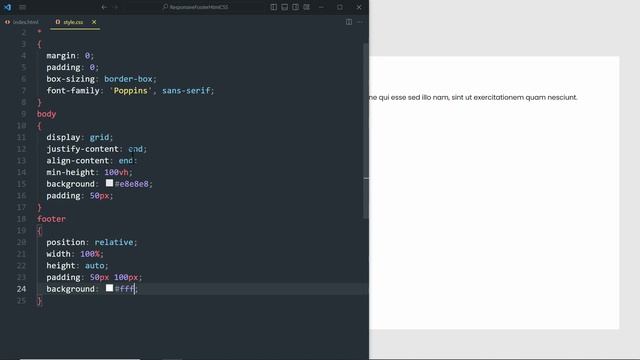
Task: Toggle primary side bar layout icon
Action: pyautogui.click(x=273, y=7)
